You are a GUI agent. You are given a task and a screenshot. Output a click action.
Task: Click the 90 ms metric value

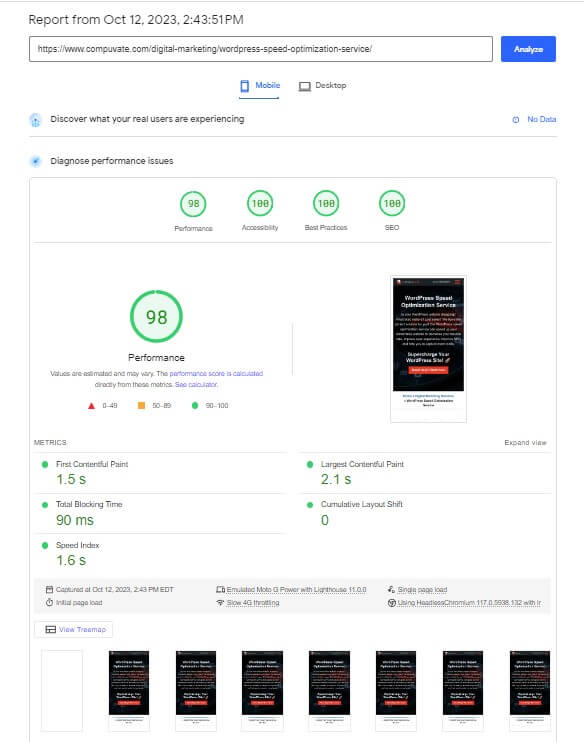pos(75,520)
